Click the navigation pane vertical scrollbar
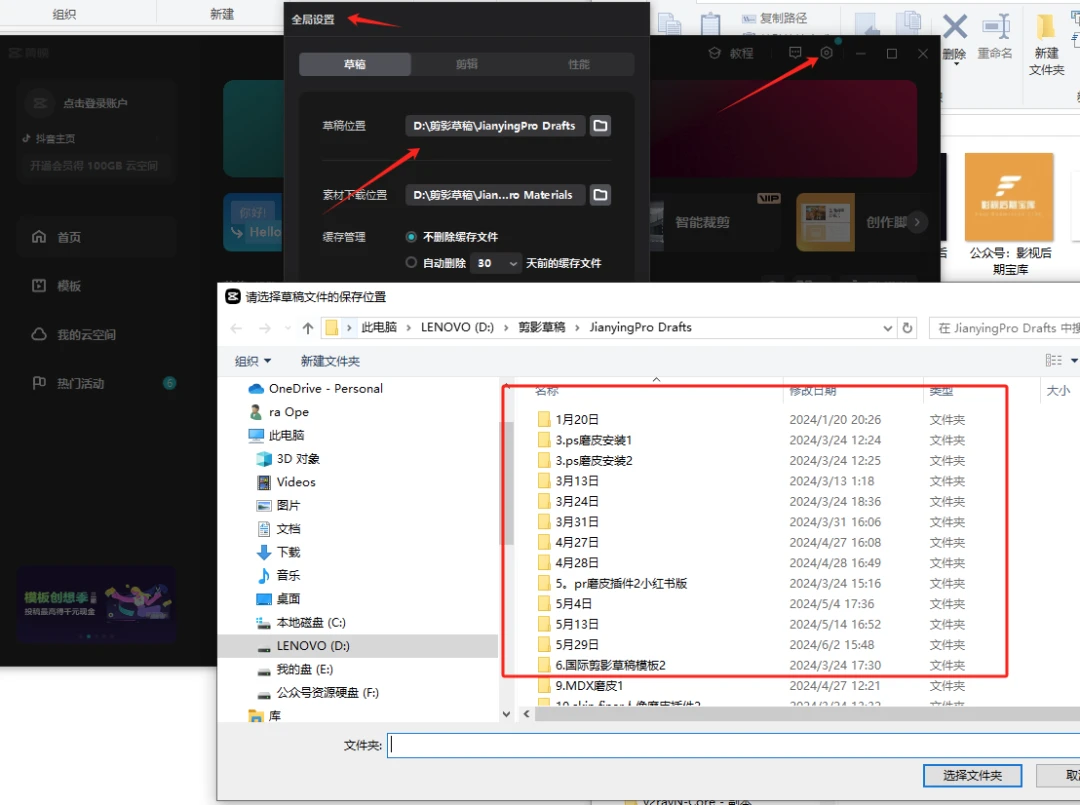 click(507, 482)
